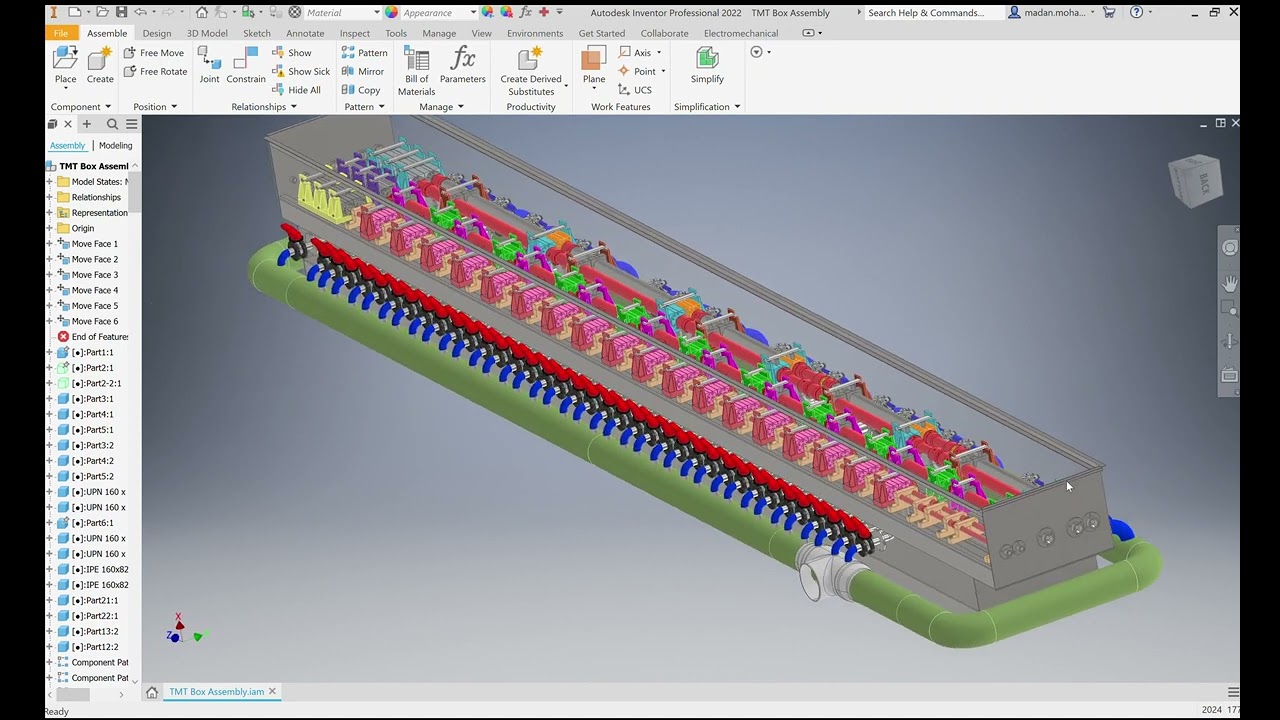
Task: Open the 3D Model ribbon tab
Action: coord(207,33)
